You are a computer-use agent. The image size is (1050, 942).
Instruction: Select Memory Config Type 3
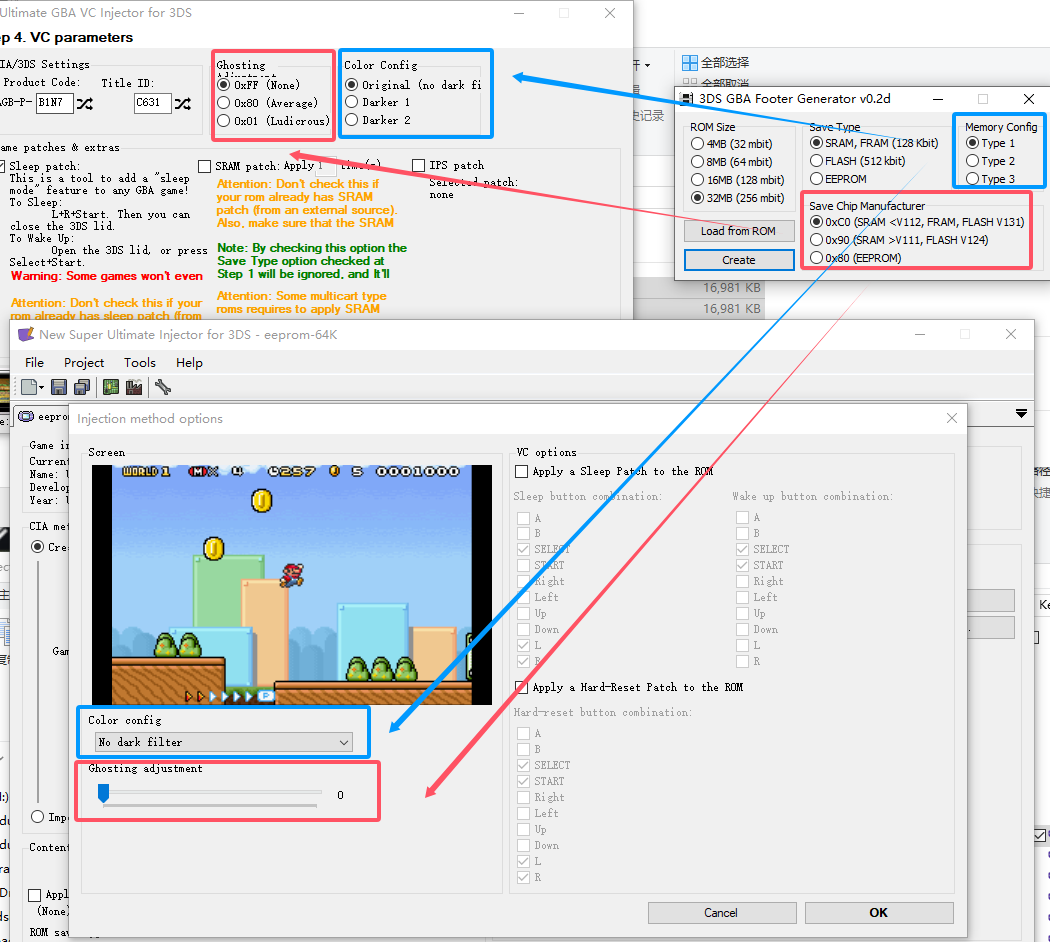point(972,179)
